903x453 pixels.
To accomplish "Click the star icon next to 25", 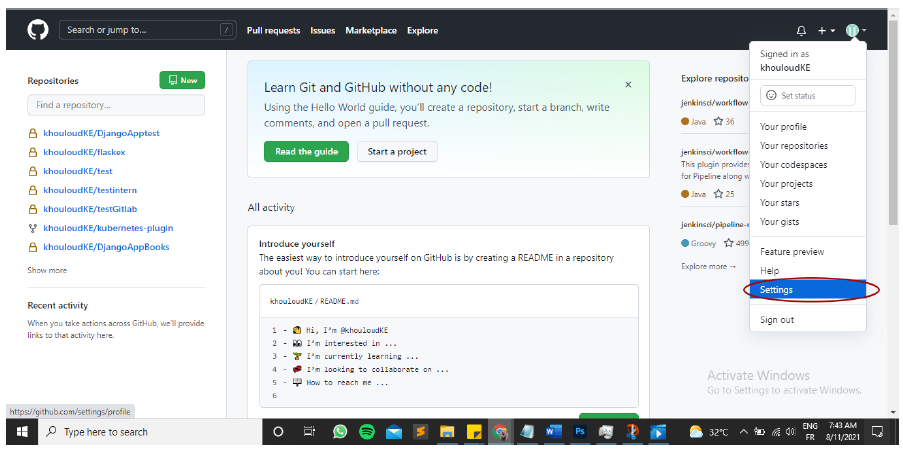I will click(x=718, y=194).
